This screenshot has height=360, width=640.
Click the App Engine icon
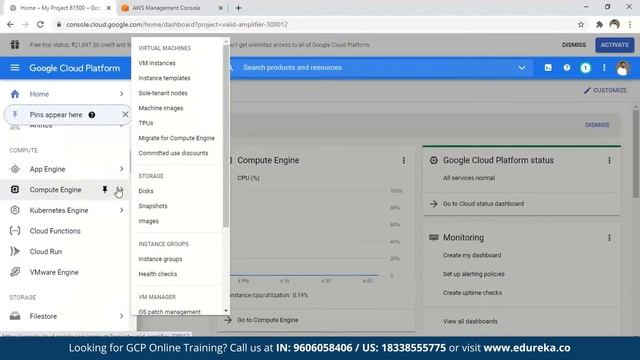(x=15, y=169)
